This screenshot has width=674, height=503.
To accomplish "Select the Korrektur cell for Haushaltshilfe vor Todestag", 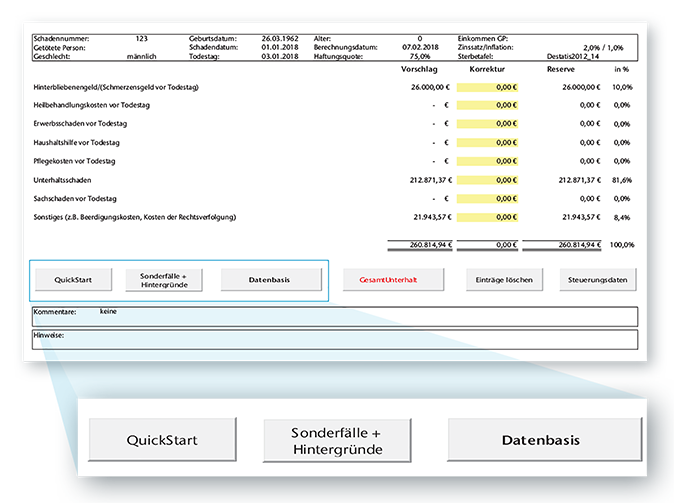I will click(x=491, y=142).
